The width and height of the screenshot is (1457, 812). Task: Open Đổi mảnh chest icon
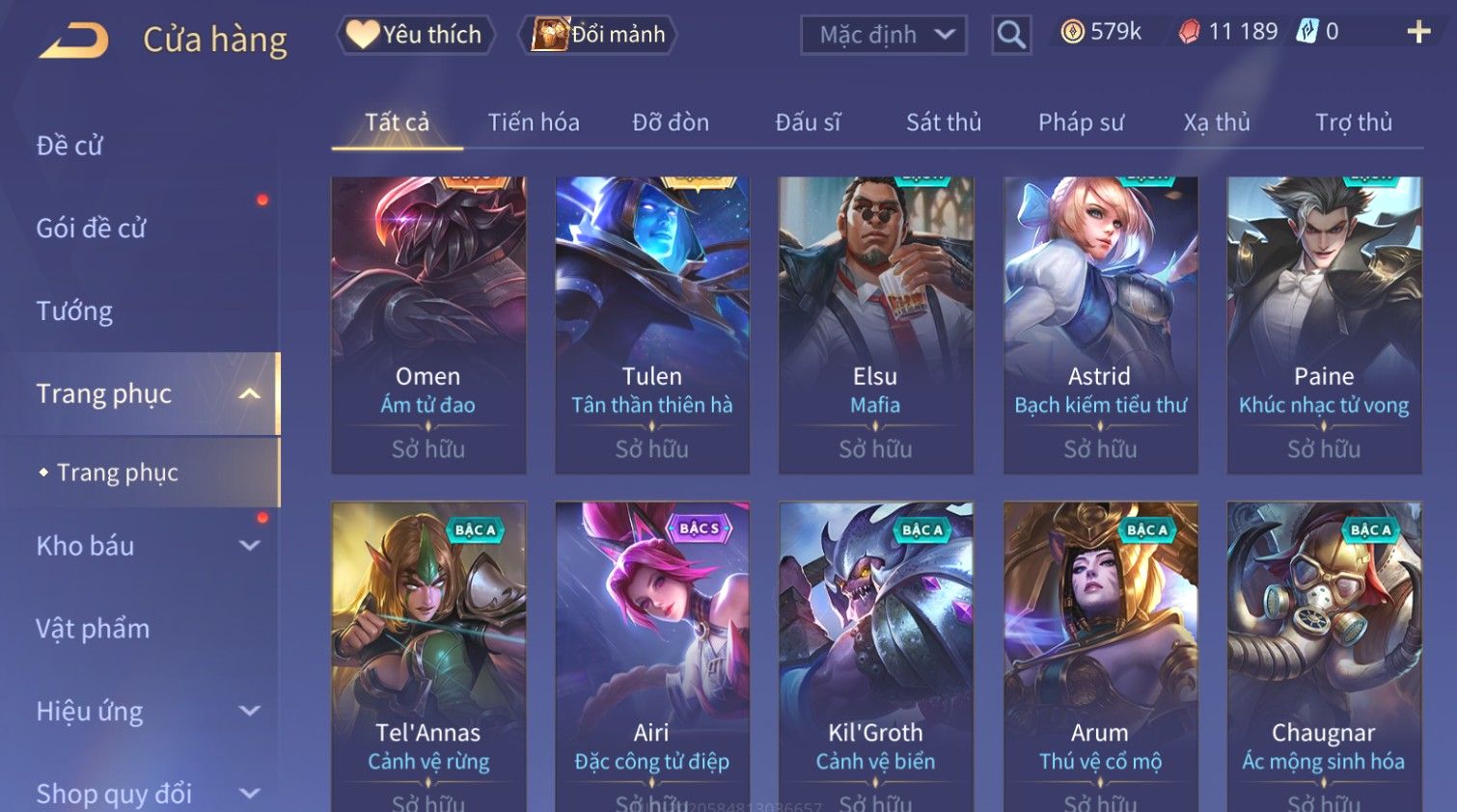551,35
